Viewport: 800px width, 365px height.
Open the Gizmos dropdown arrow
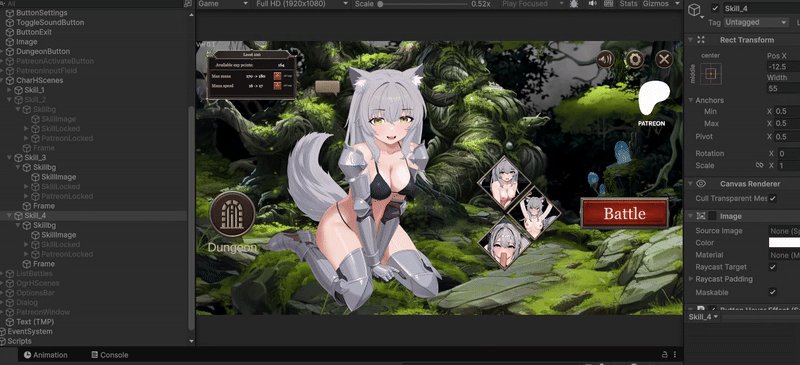677,4
